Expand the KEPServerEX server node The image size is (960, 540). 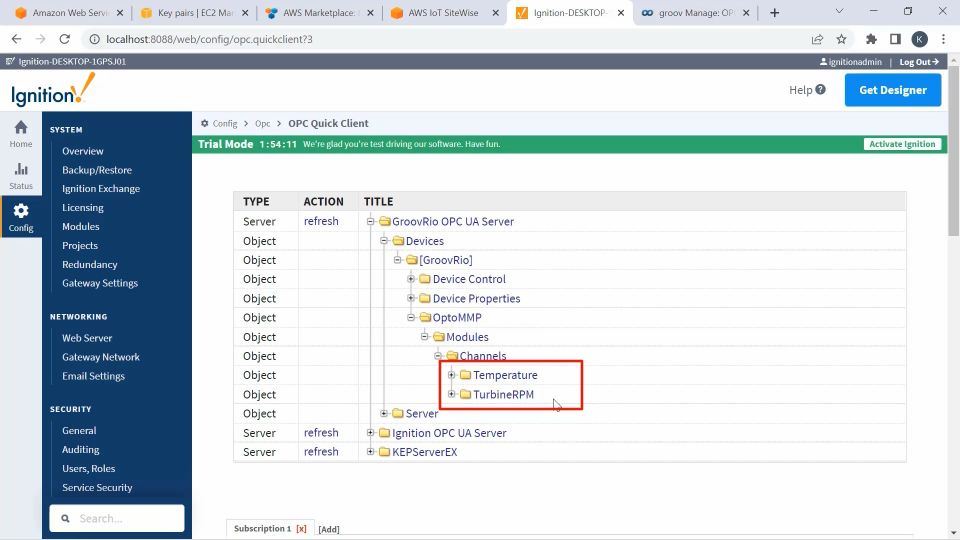370,452
